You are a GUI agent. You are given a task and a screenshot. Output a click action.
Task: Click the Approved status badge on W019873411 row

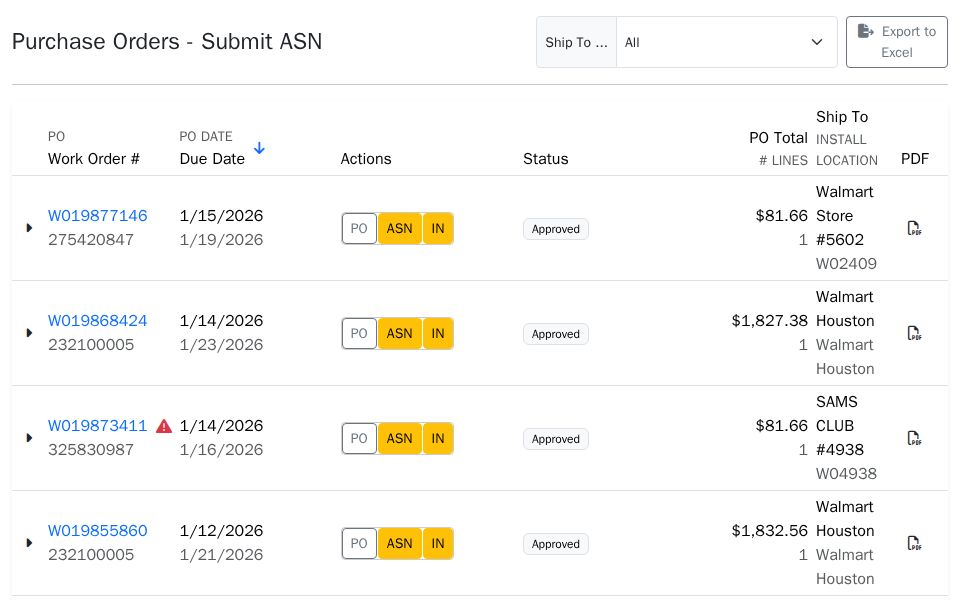[556, 438]
